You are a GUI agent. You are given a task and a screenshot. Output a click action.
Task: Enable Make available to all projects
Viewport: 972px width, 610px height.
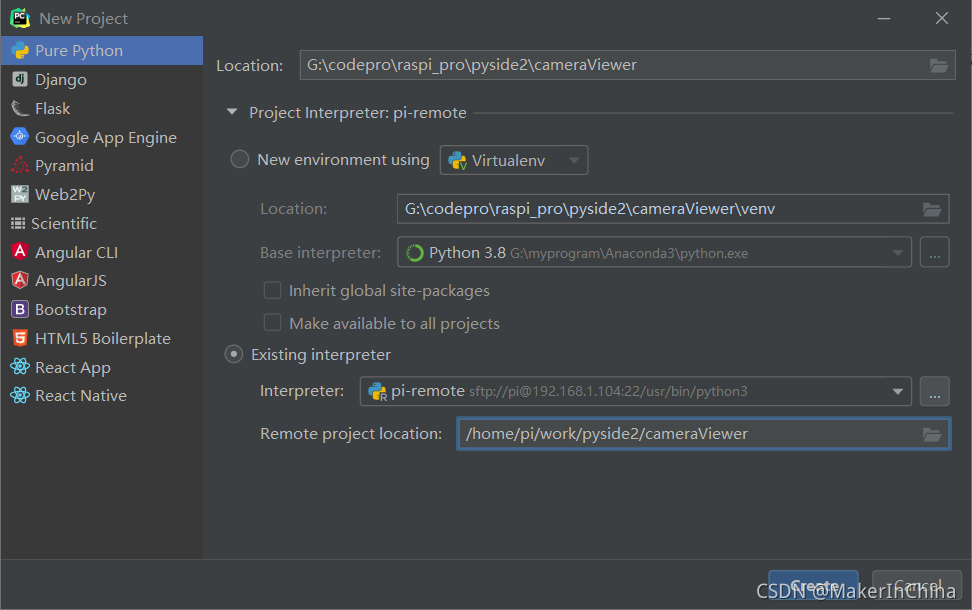pyautogui.click(x=272, y=323)
